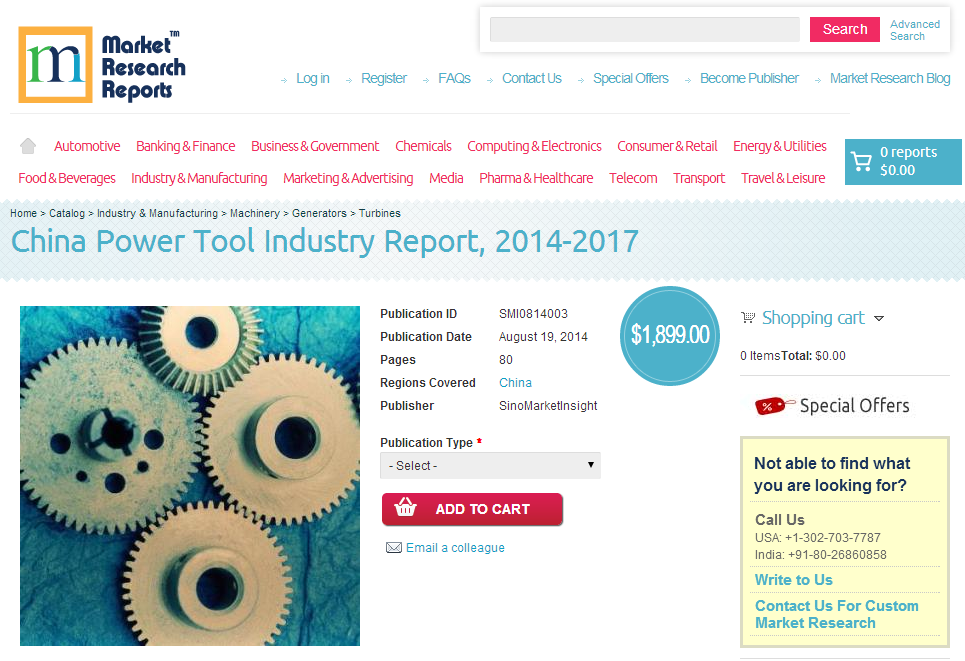965x661 pixels.
Task: Click the basket icon on Add to Cart
Action: (406, 507)
